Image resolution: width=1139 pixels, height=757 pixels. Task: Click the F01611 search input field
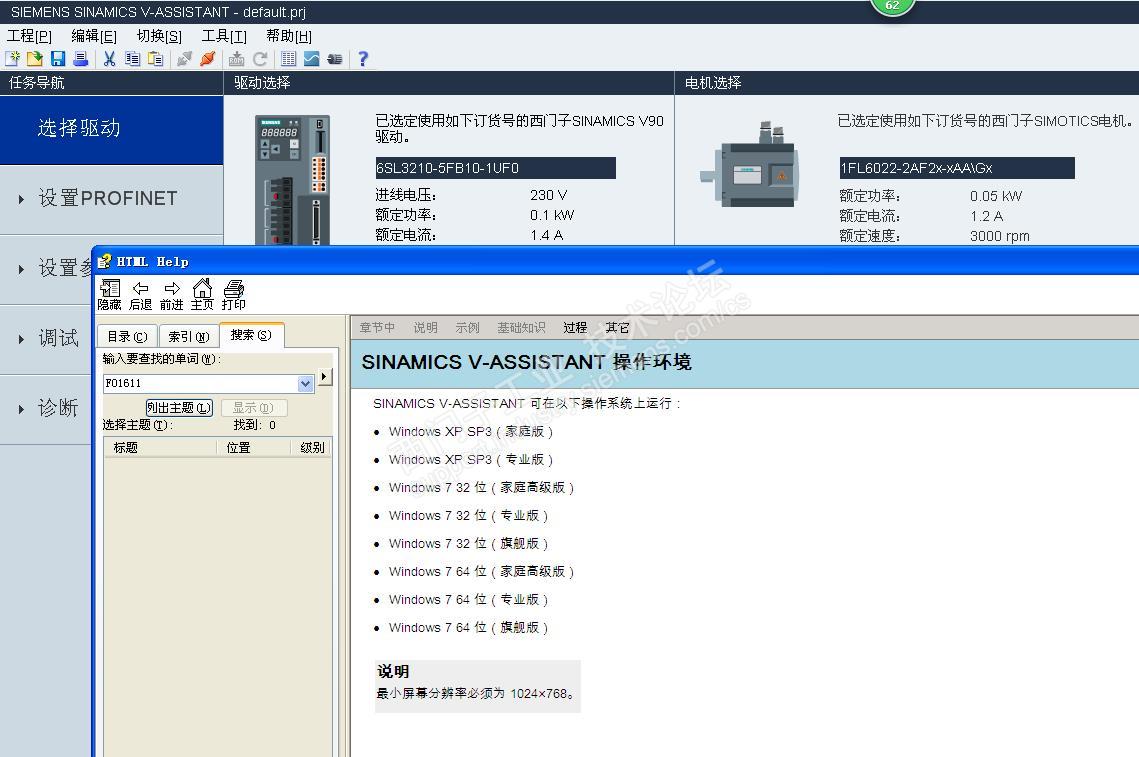click(200, 384)
